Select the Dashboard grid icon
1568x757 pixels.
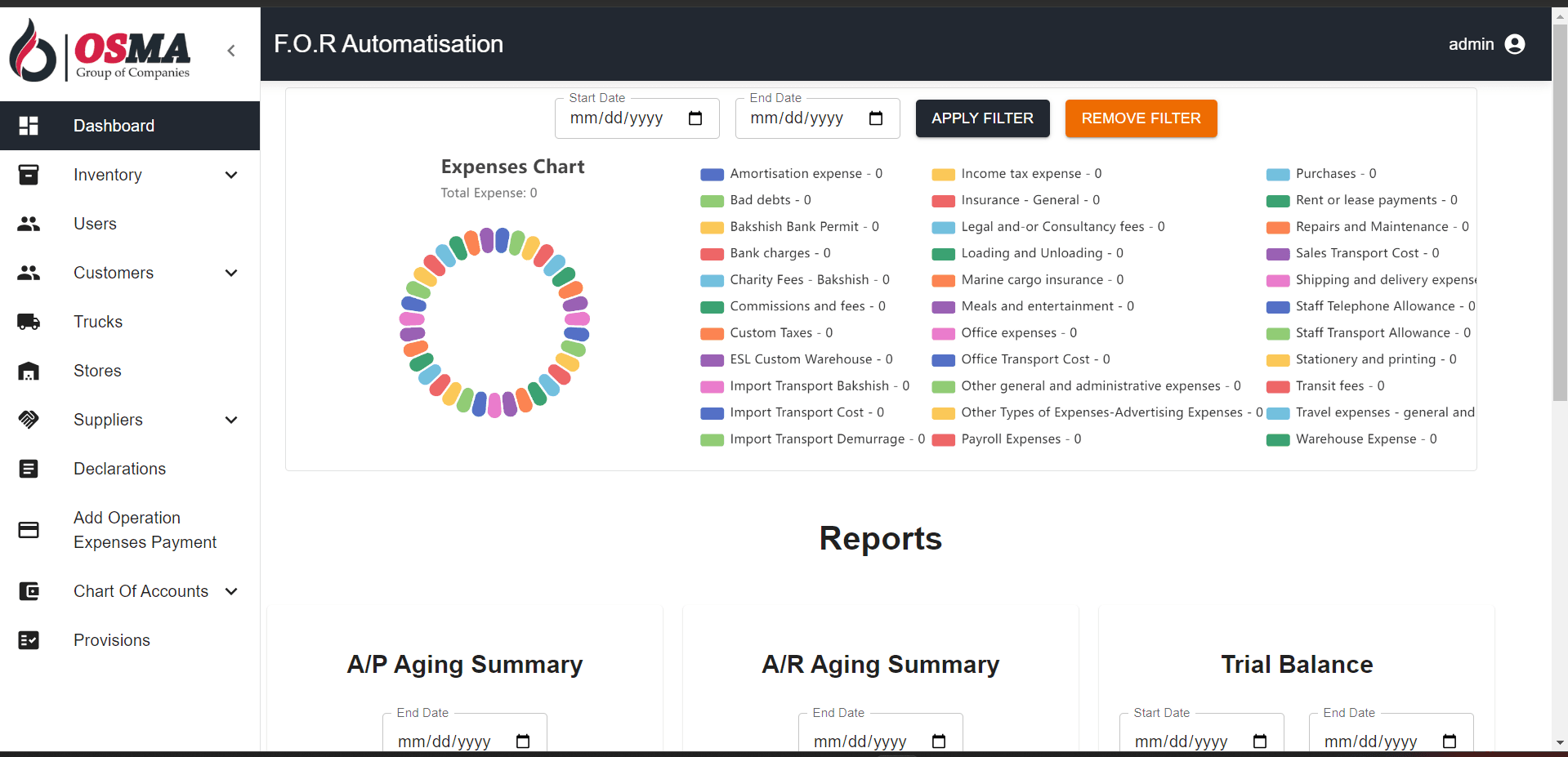pos(29,126)
